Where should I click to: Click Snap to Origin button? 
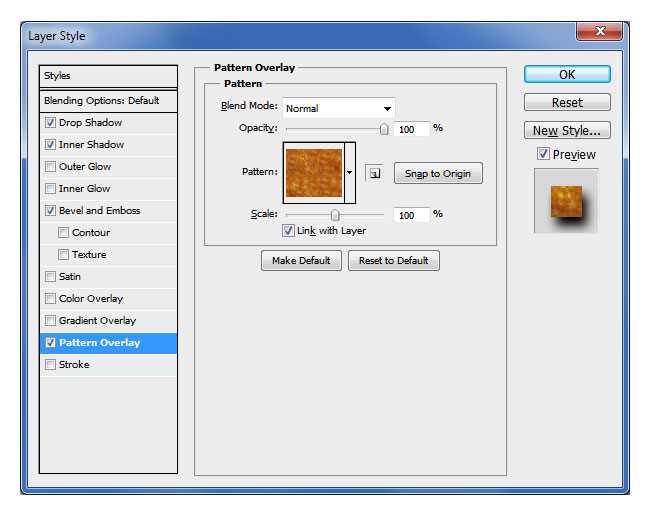(x=438, y=173)
